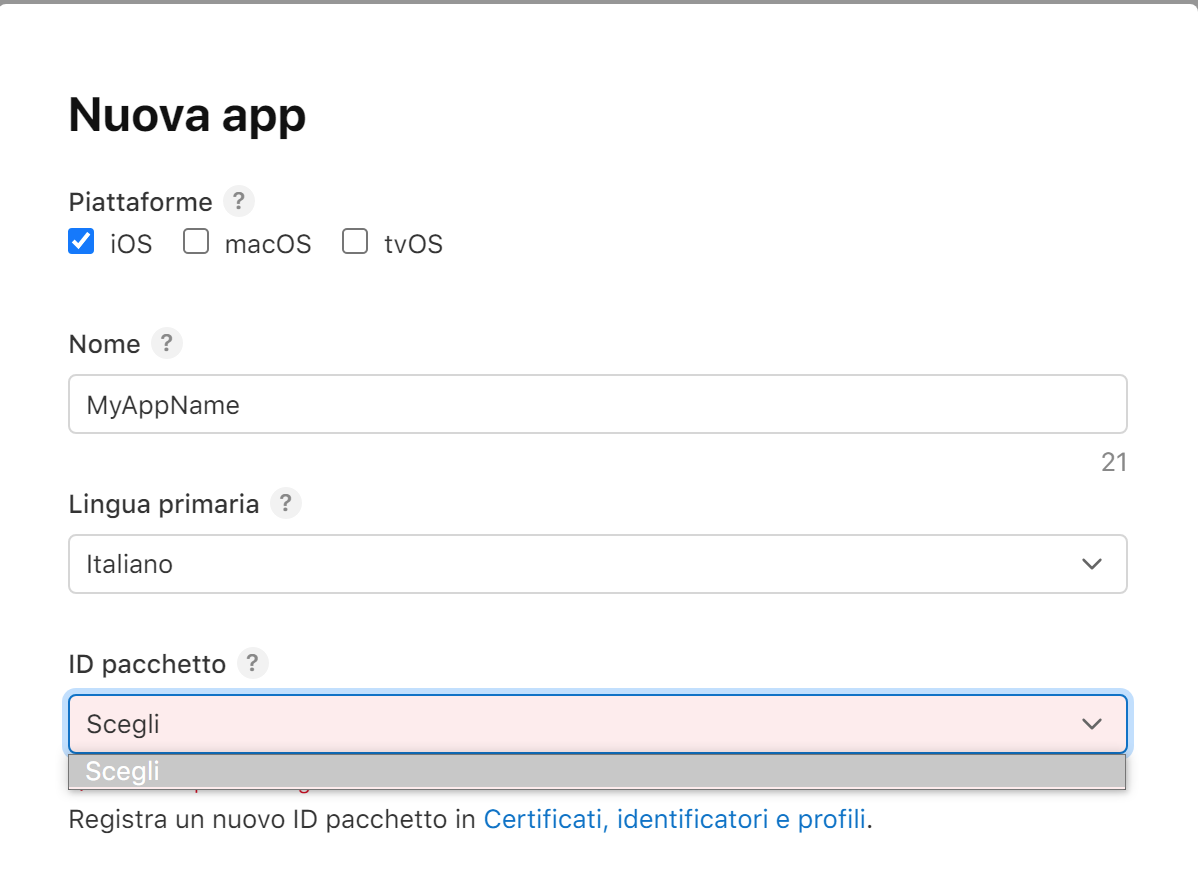Open the Lingua primaria help tooltip icon

coord(286,503)
